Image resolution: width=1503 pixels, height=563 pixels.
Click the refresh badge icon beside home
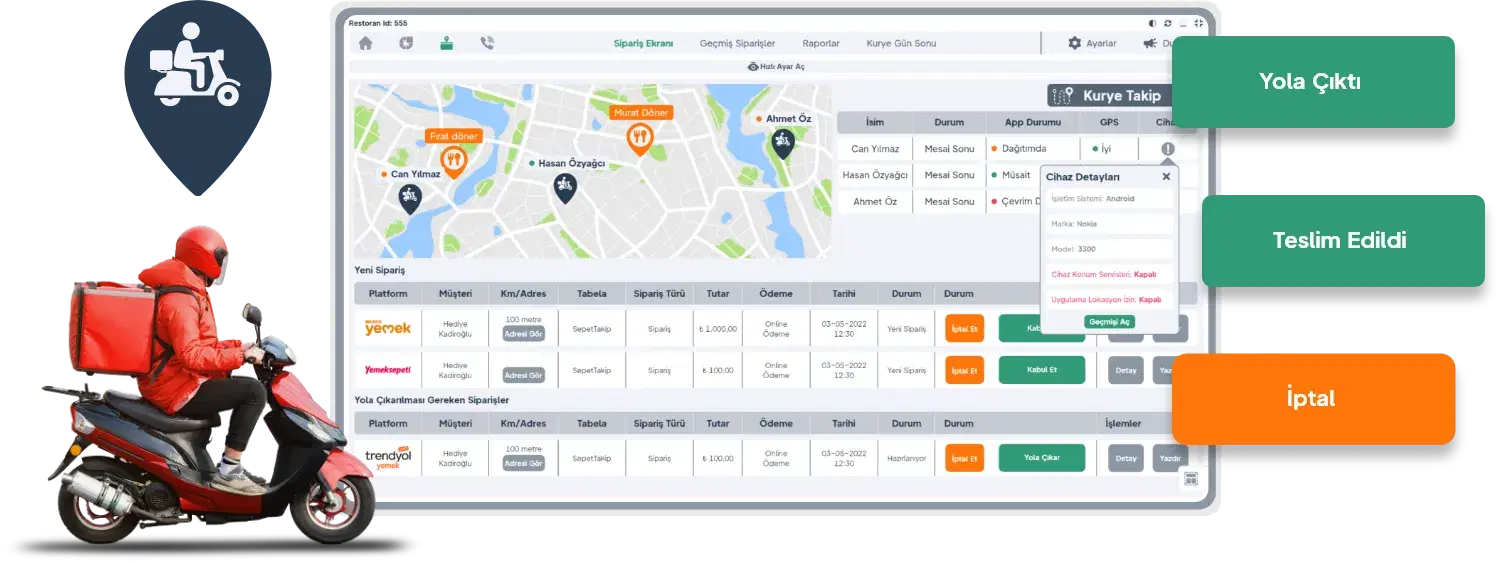[x=405, y=43]
